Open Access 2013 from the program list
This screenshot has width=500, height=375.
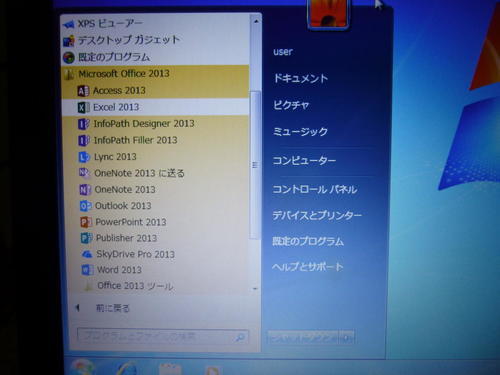[x=155, y=90]
